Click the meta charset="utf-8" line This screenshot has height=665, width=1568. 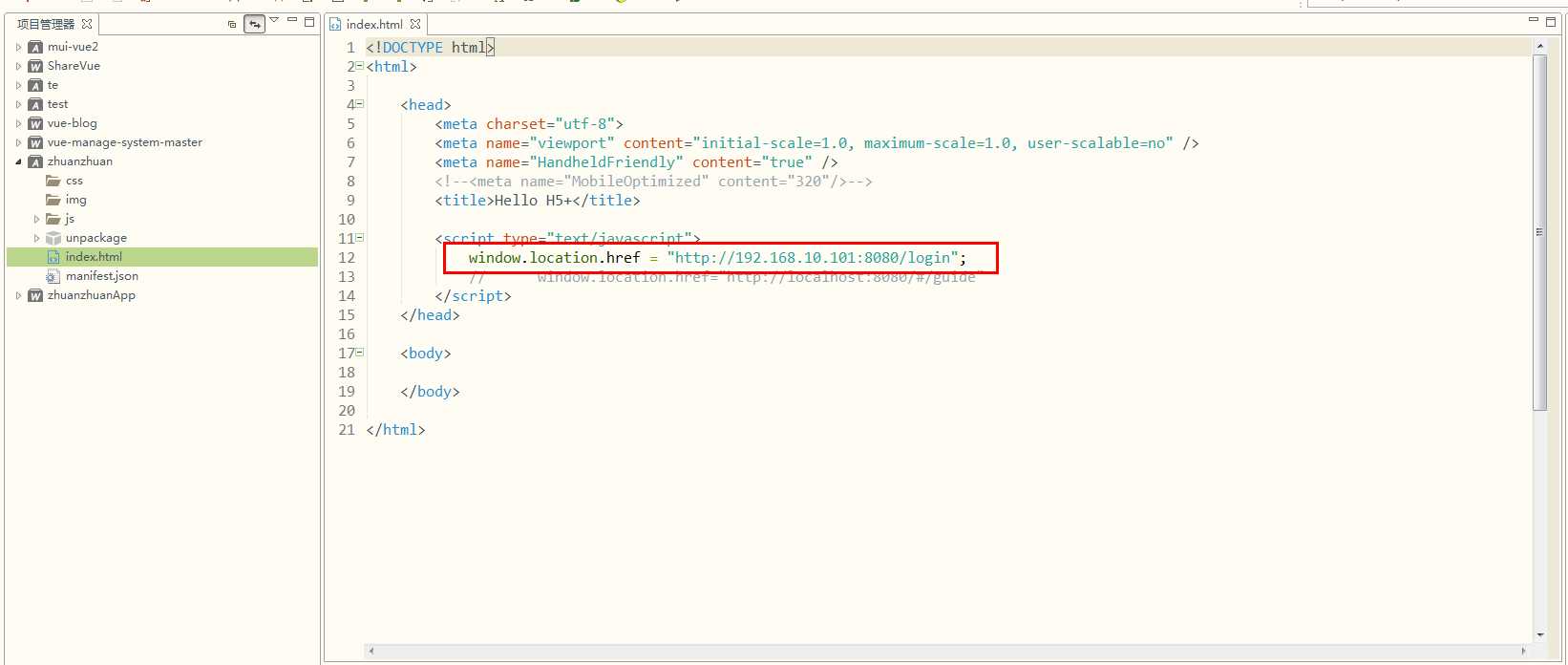[529, 123]
